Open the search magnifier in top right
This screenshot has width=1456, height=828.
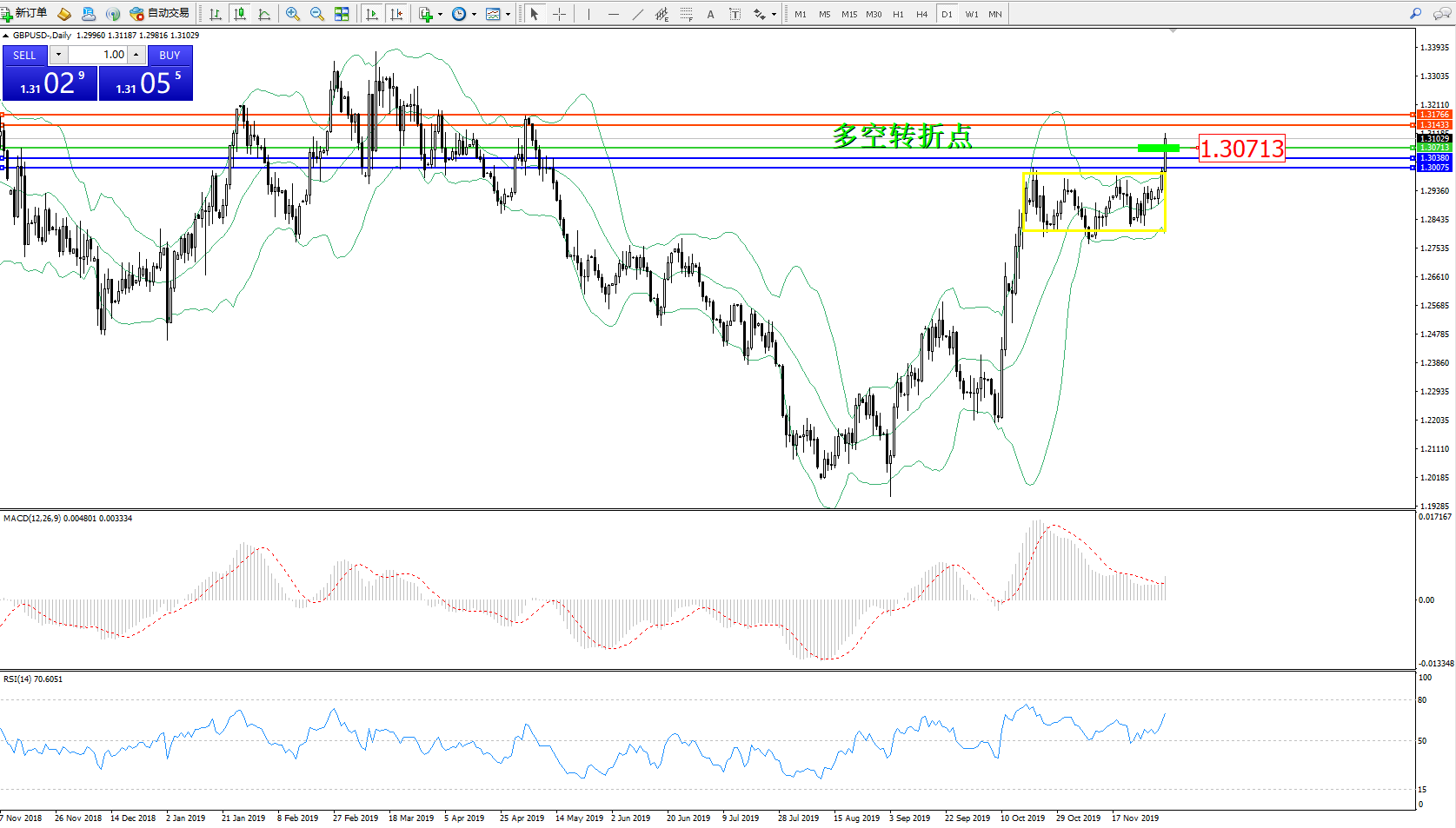point(1416,14)
